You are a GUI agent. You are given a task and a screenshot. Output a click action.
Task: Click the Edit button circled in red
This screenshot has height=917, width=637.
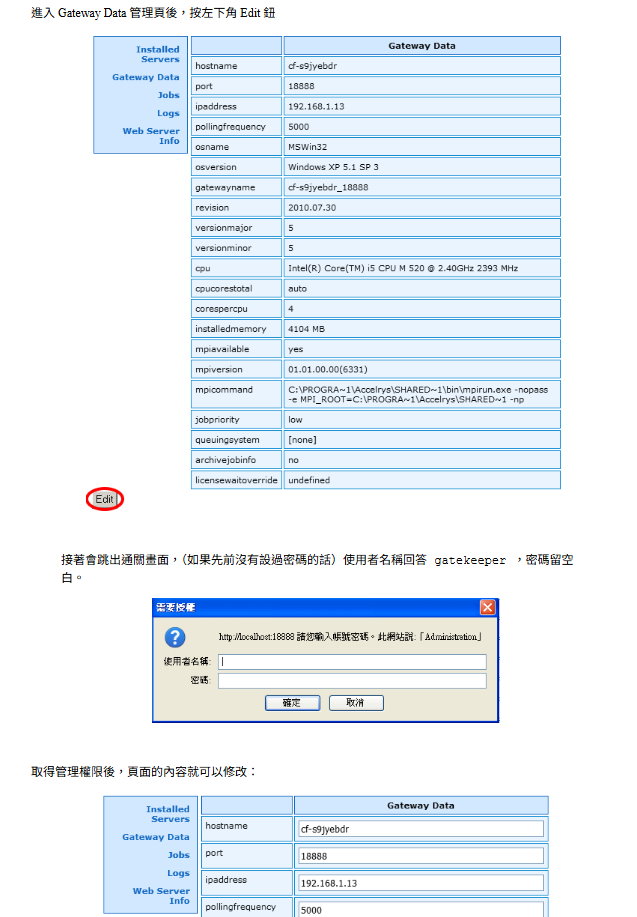point(105,499)
